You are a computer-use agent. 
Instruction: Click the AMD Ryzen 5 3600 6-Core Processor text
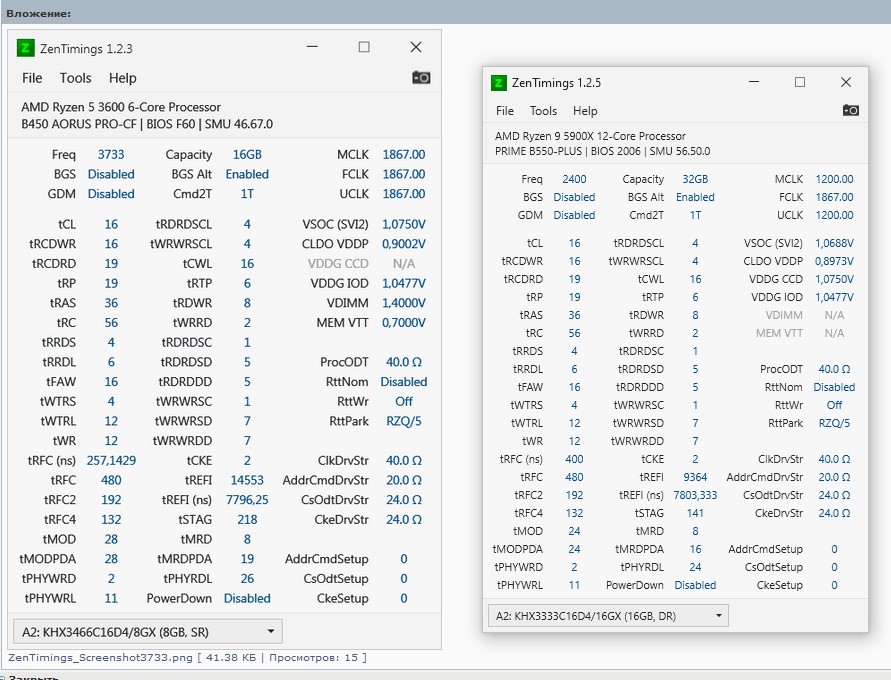pyautogui.click(x=121, y=107)
